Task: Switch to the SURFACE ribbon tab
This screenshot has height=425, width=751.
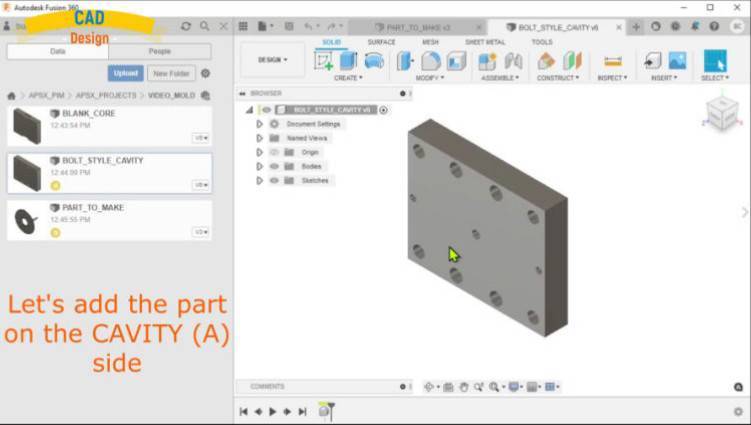Action: click(x=381, y=42)
